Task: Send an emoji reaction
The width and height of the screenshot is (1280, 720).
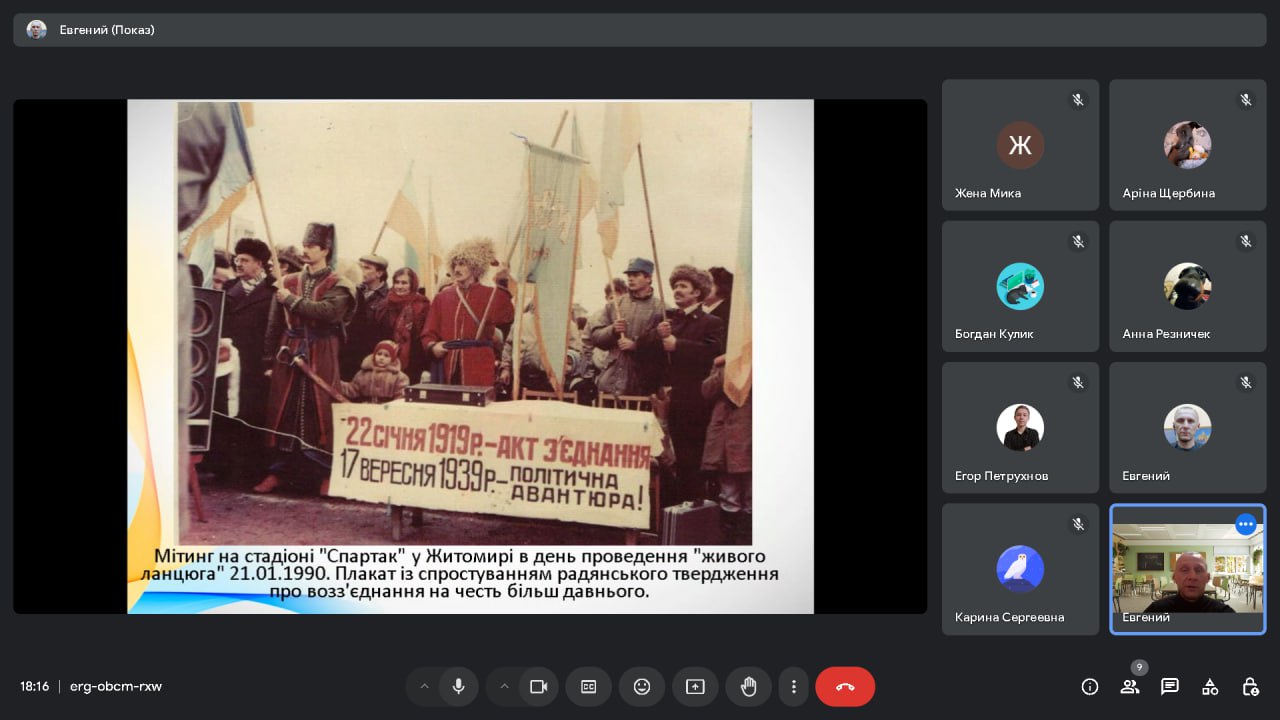Action: tap(642, 686)
